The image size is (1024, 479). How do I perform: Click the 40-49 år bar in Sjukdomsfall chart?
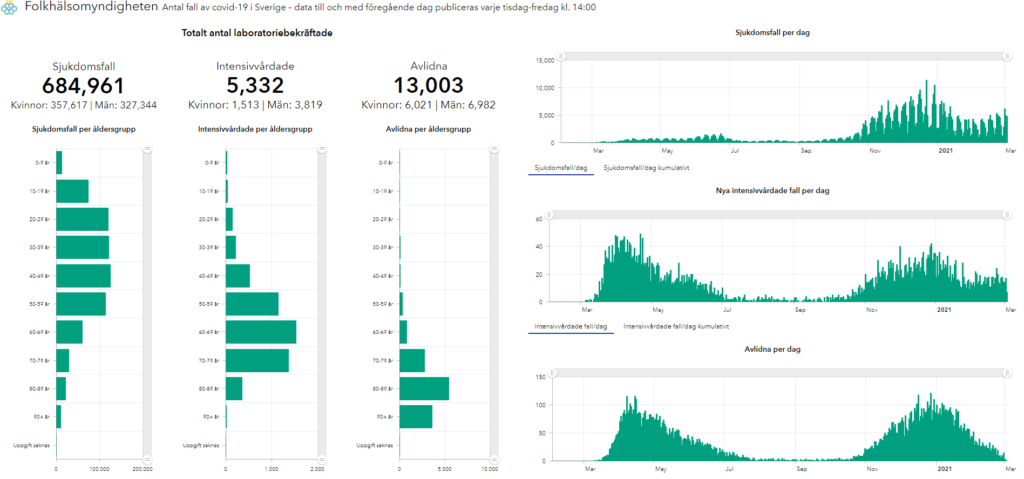[83, 275]
